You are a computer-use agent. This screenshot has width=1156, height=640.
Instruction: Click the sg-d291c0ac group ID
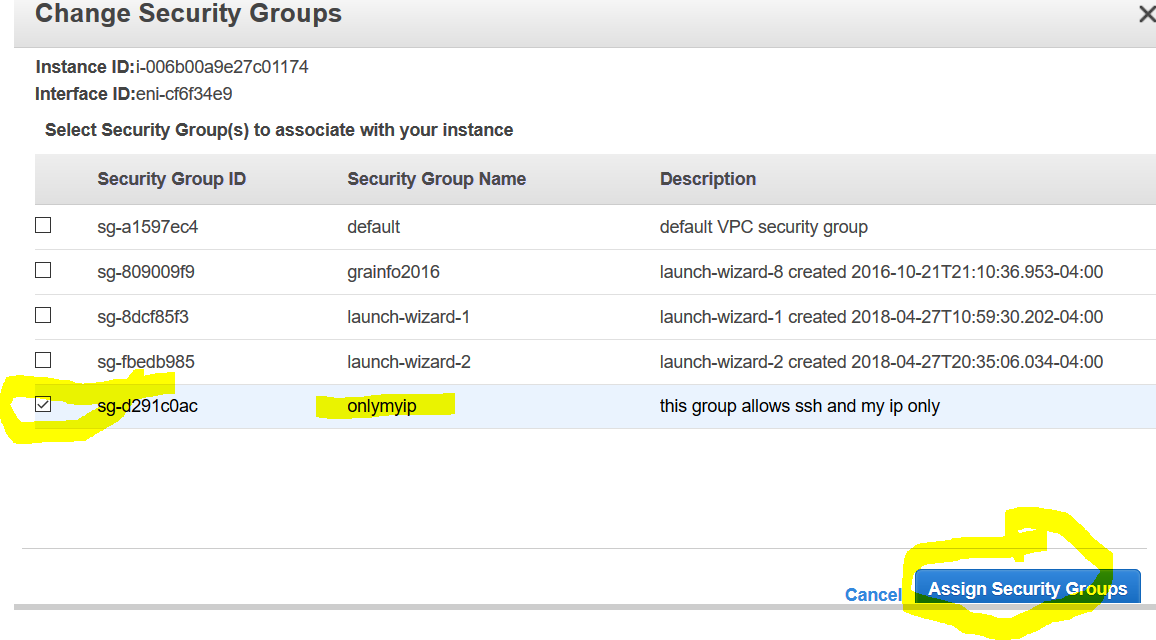point(147,406)
